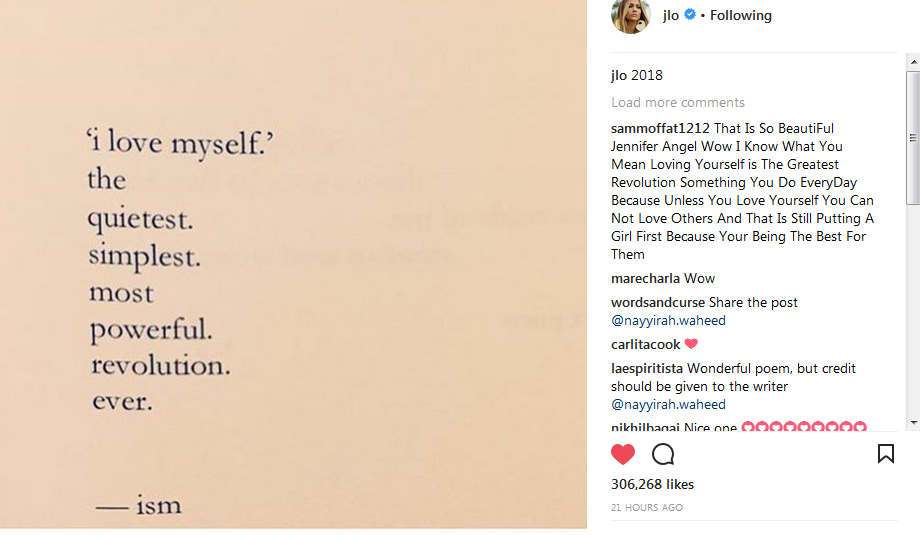Click @nayyirah.waheed mention in laespiritista's comment

click(x=668, y=404)
